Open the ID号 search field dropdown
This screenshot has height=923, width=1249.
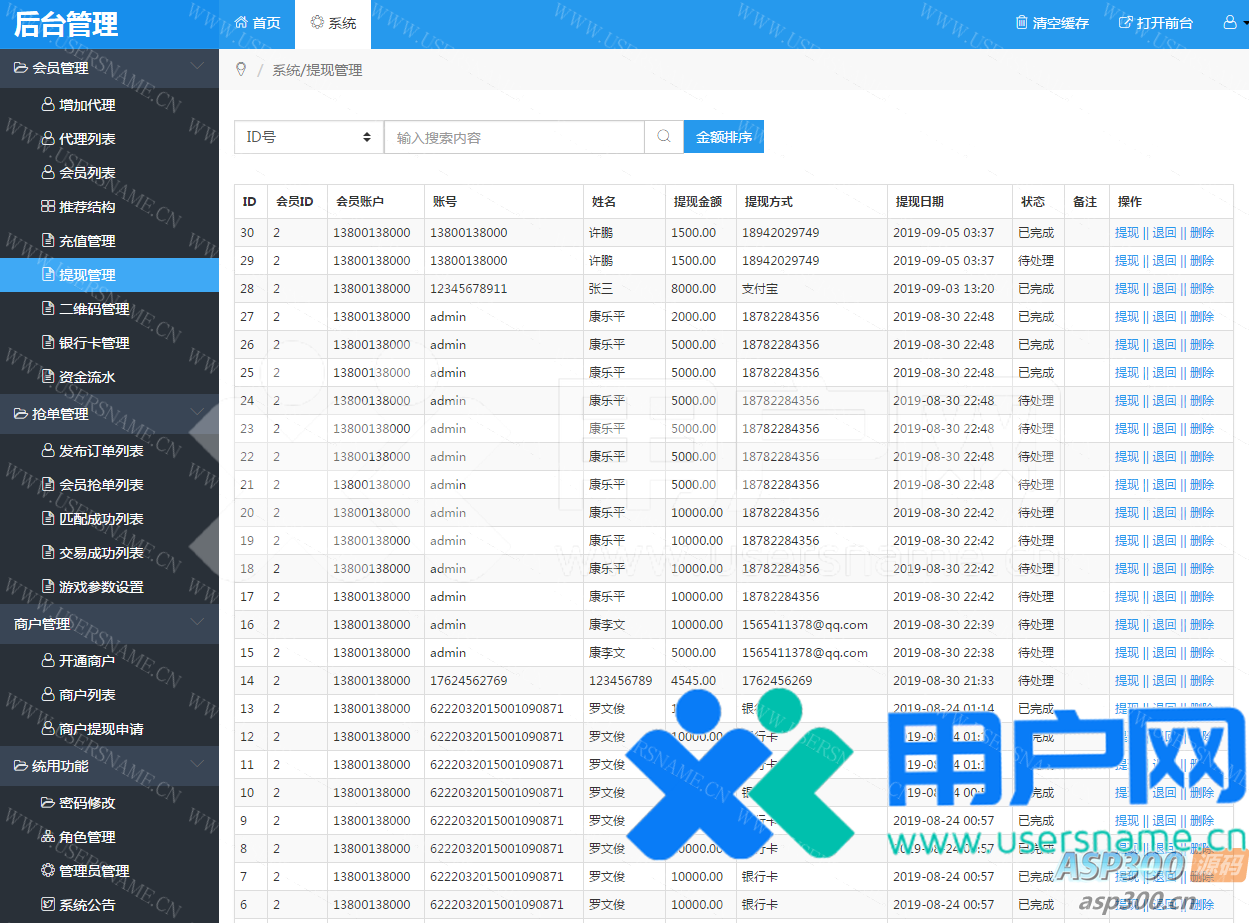tap(308, 137)
